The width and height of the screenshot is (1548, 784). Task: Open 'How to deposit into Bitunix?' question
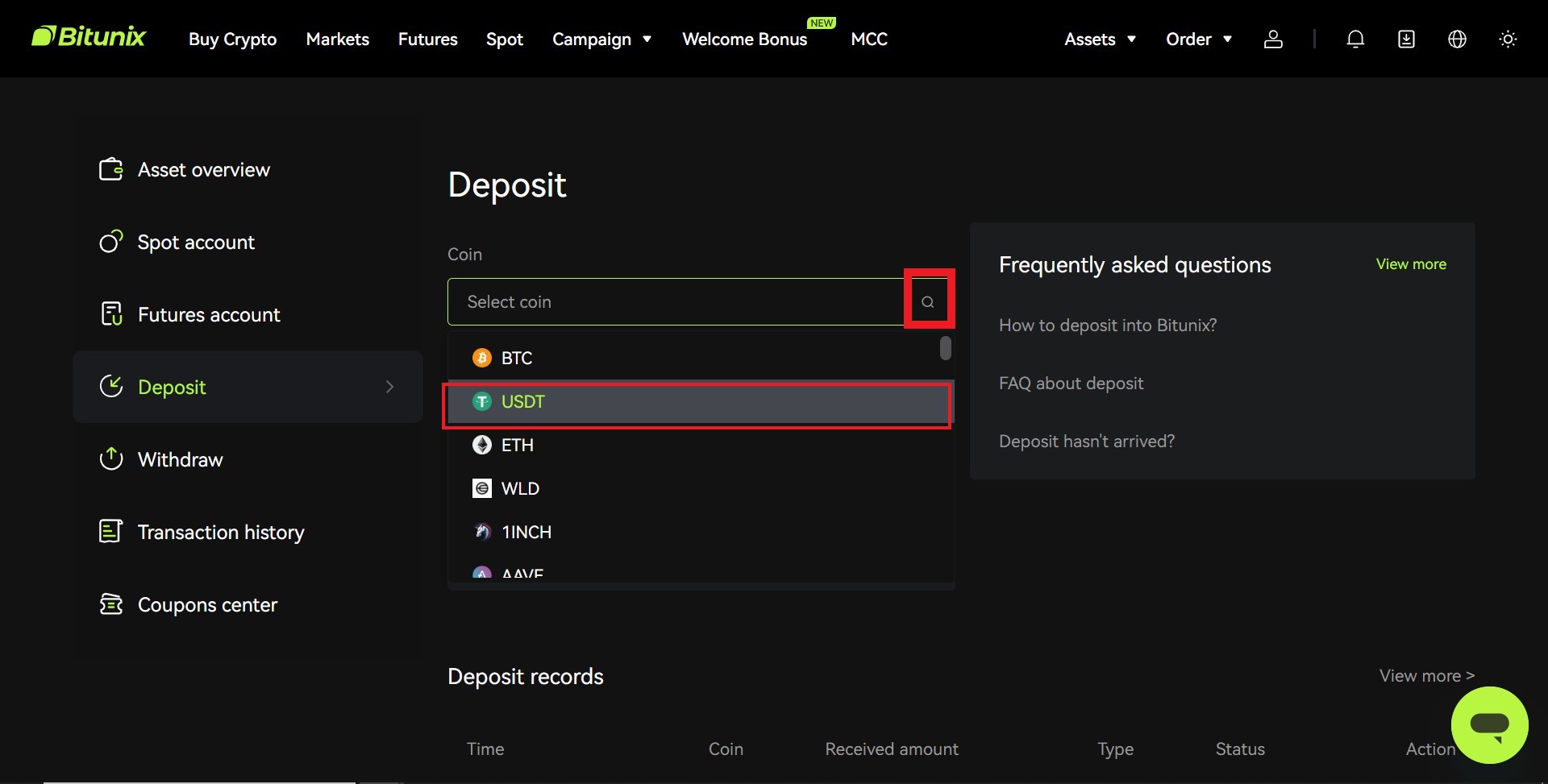[1108, 326]
